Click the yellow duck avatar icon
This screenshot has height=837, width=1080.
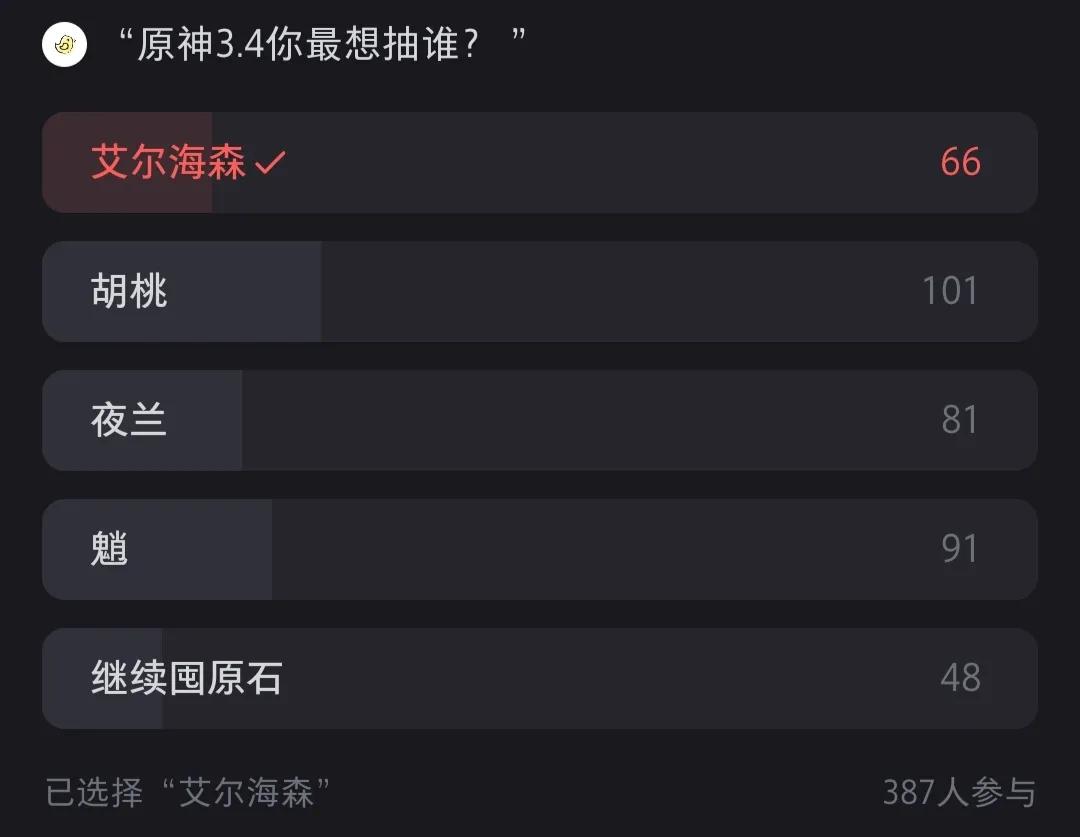[x=64, y=45]
